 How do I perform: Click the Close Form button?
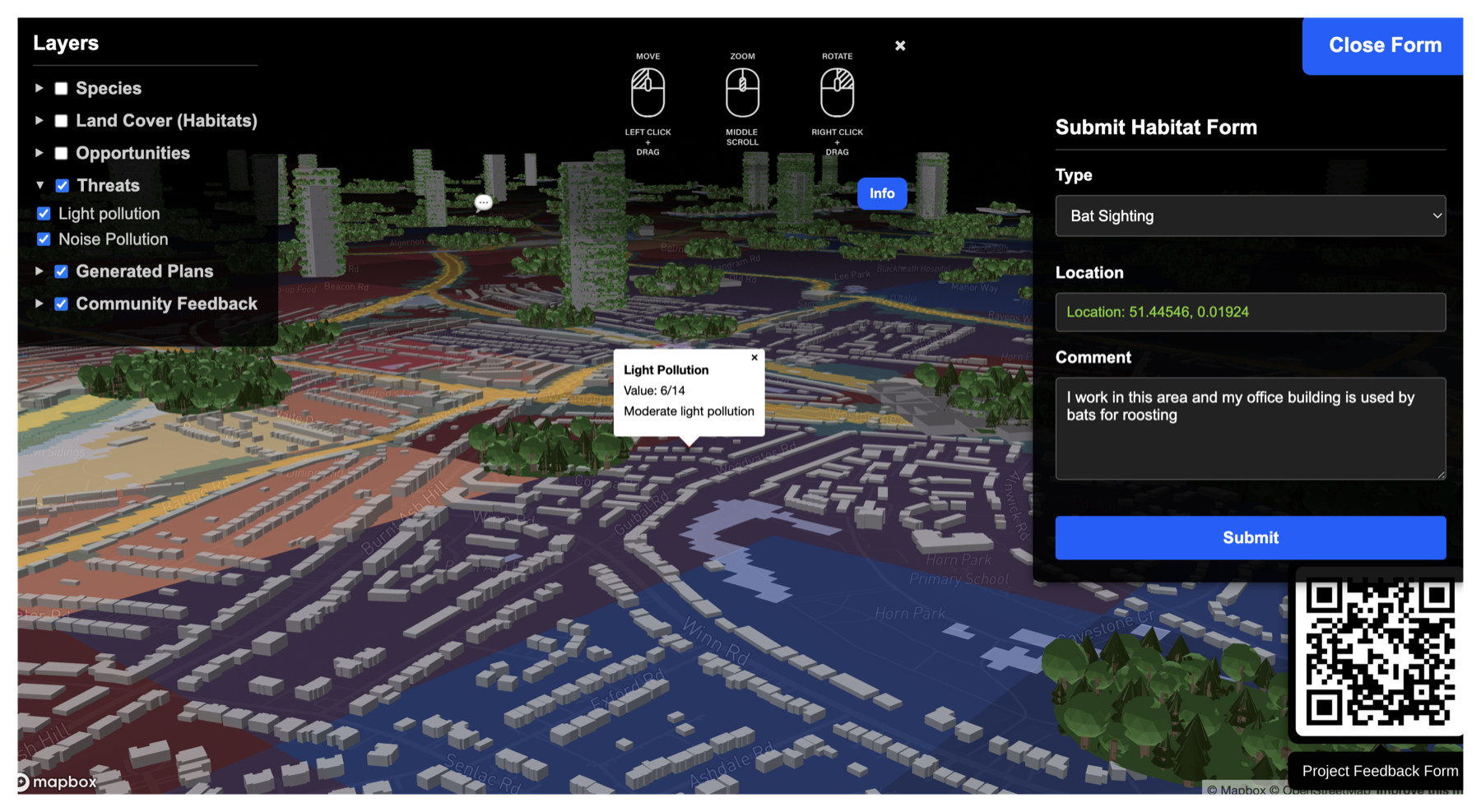[x=1384, y=45]
